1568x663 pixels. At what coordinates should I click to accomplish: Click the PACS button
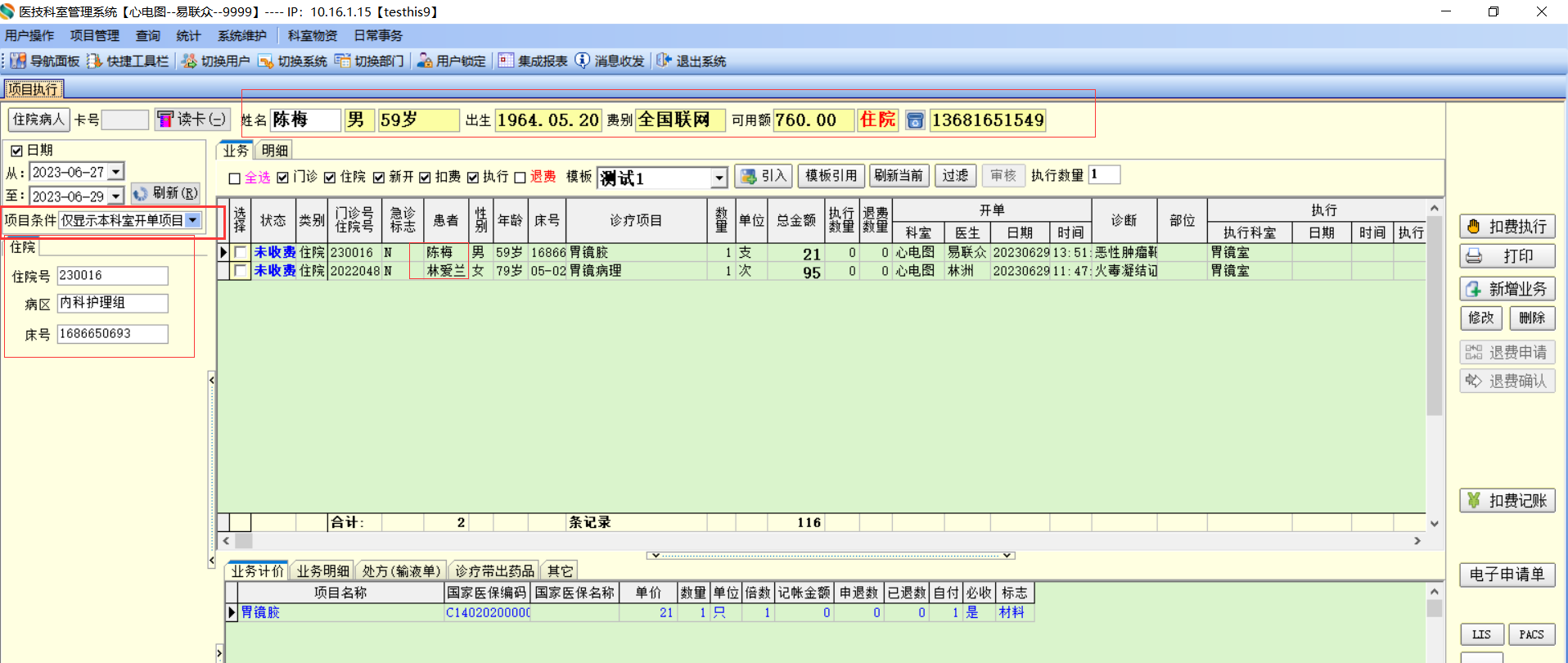[x=1531, y=634]
